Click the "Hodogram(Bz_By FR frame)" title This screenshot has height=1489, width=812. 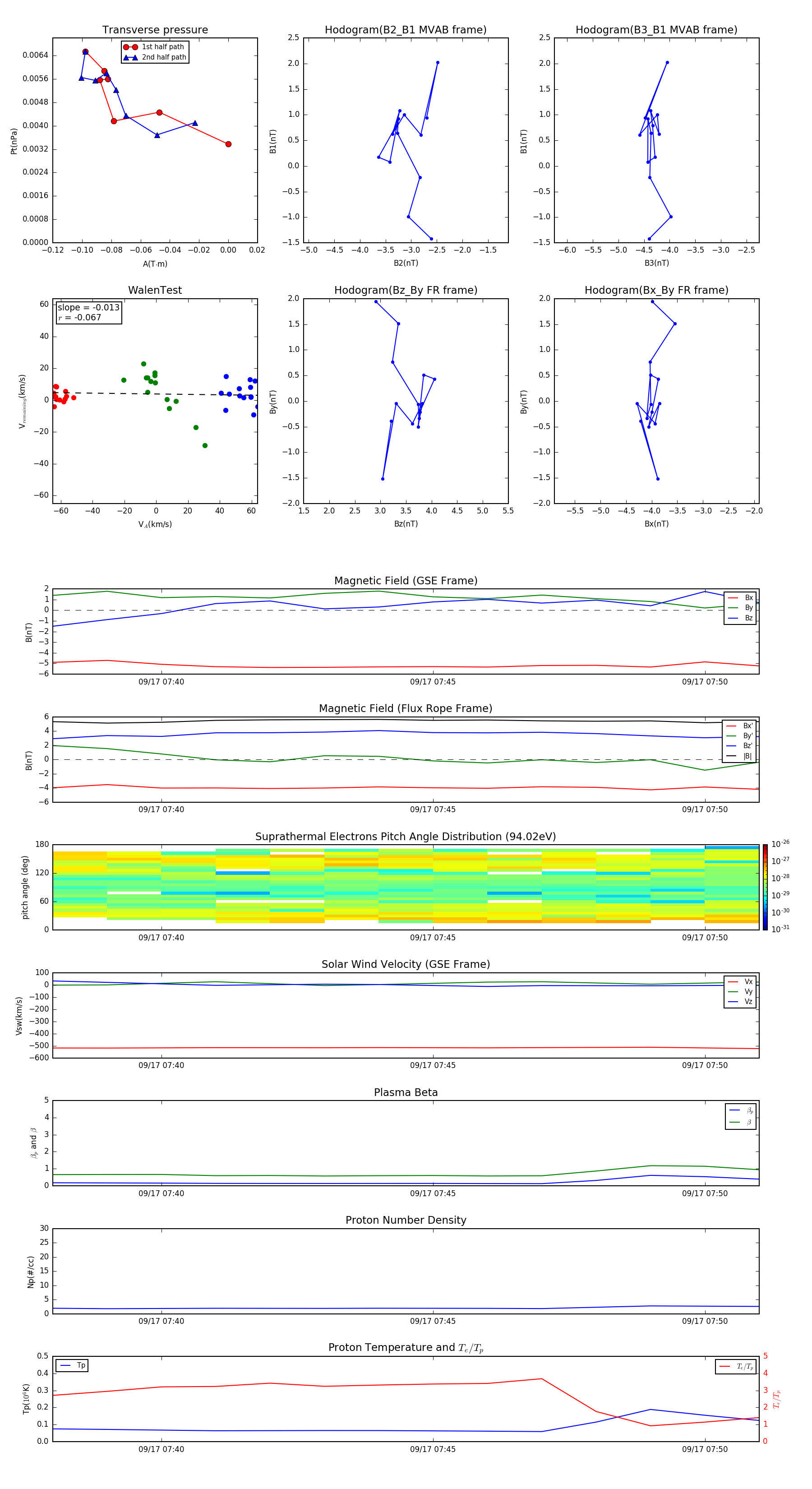(x=406, y=290)
